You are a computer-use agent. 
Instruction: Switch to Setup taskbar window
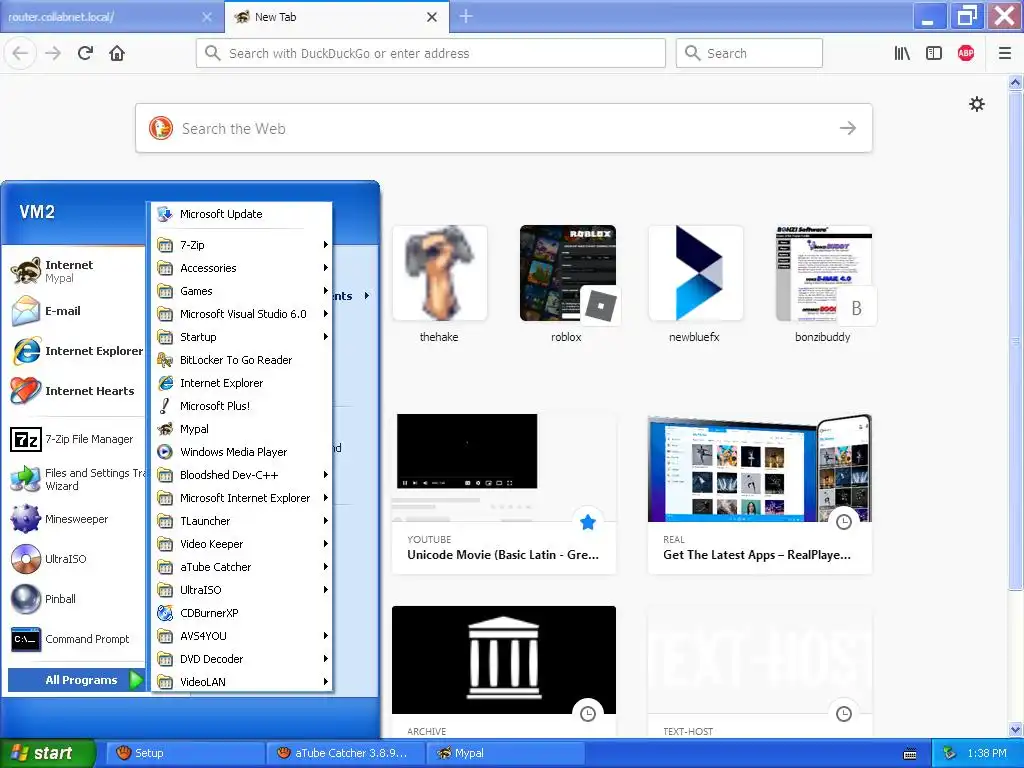click(x=184, y=753)
